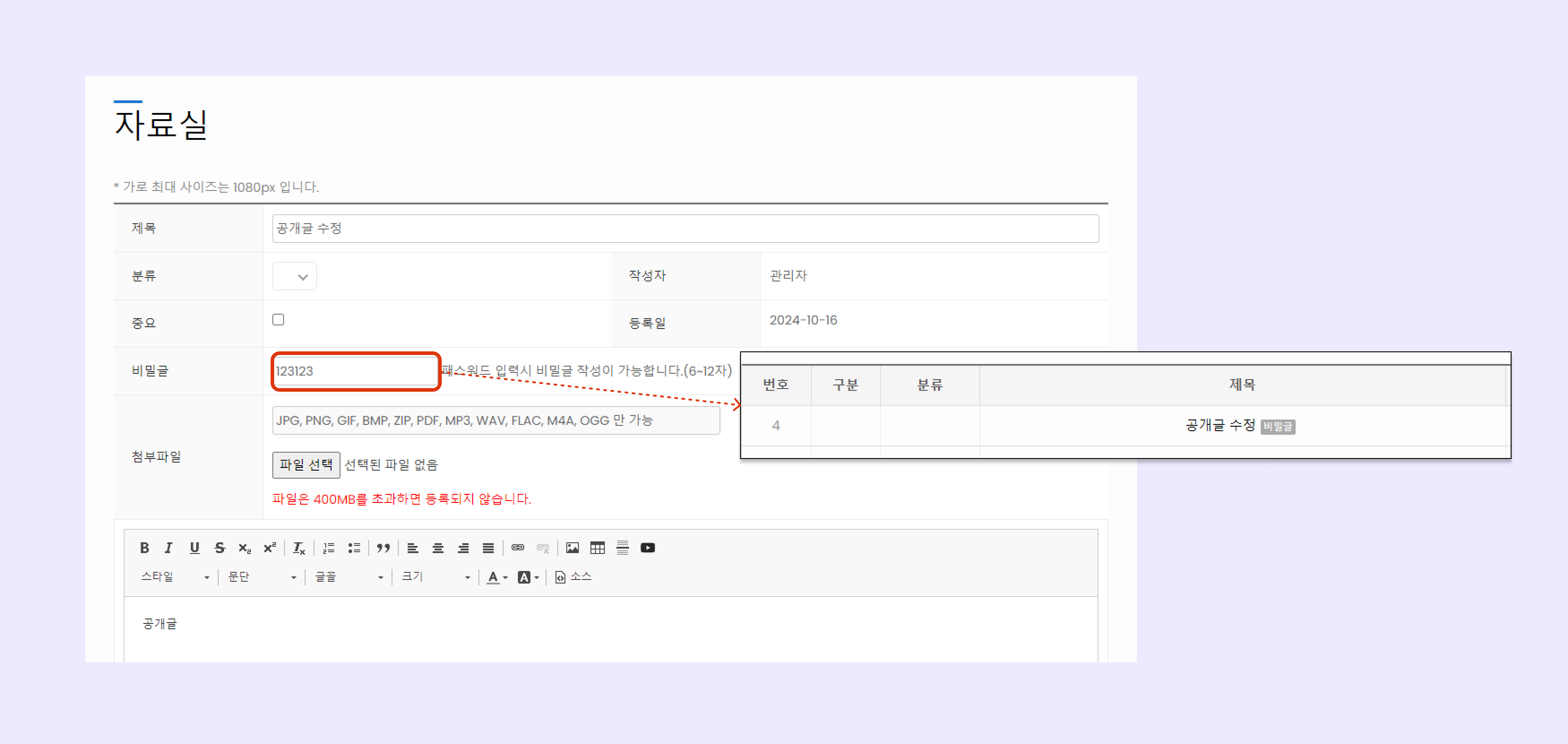Insert a link into content
Image resolution: width=1568 pixels, height=744 pixels.
pyautogui.click(x=517, y=548)
